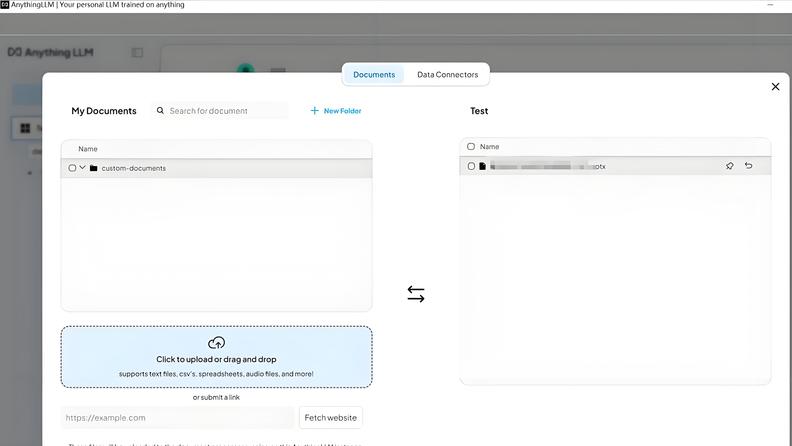Click the magnifier icon in the search box
Image resolution: width=792 pixels, height=446 pixels.
[x=160, y=111]
